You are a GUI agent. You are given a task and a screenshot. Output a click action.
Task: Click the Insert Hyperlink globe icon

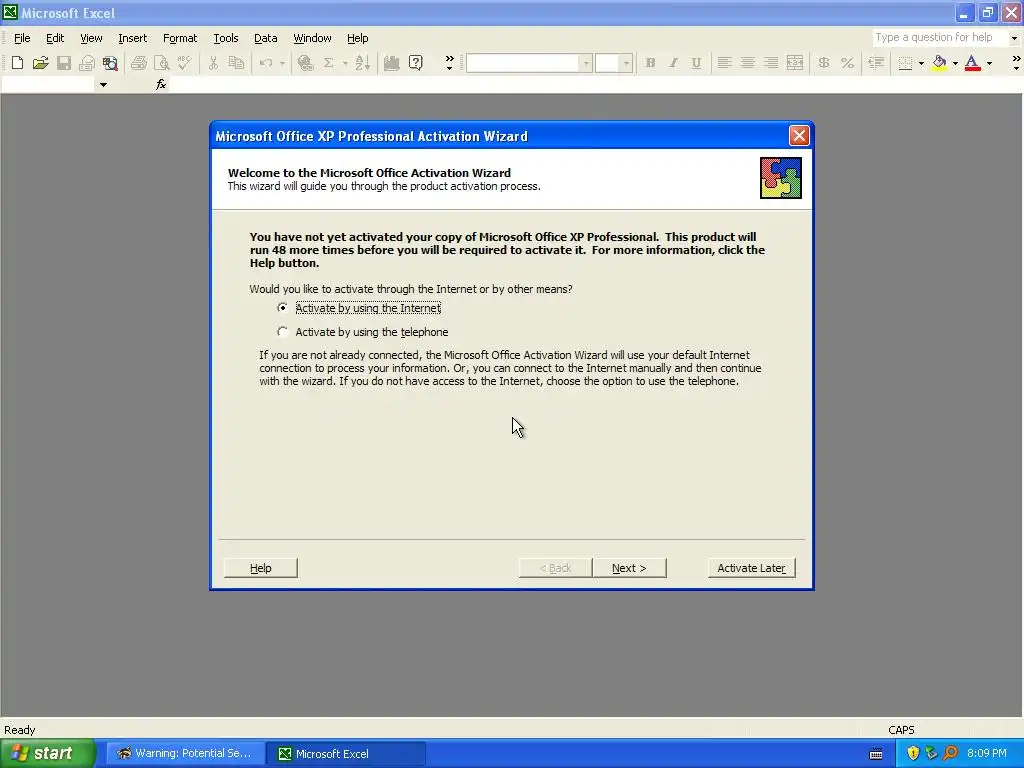(305, 63)
